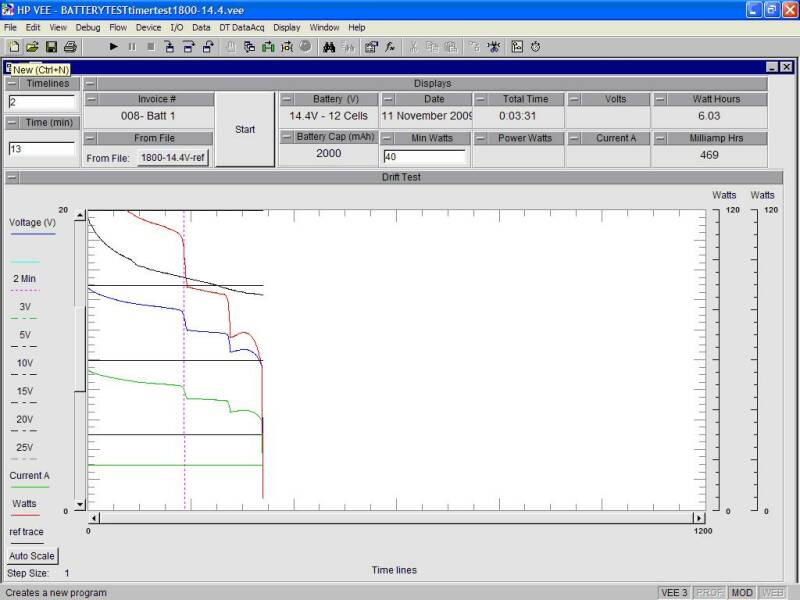Screen dimensions: 800x600
Task: Click the vertical scale down arrow
Action: (80, 505)
